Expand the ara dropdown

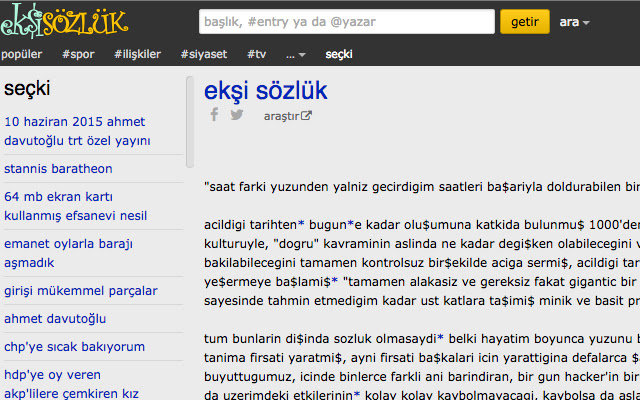[x=574, y=22]
